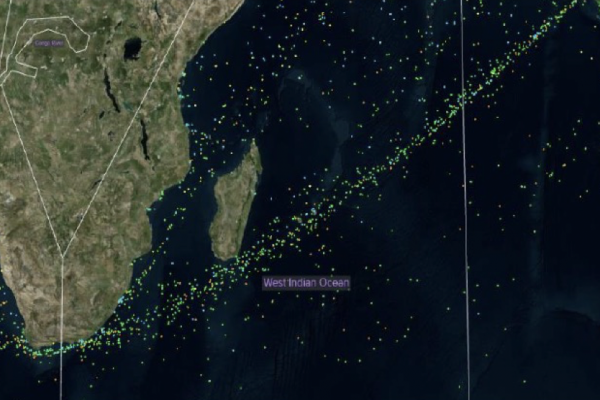The height and width of the screenshot is (400, 600).
Task: Select the Congo River region label
Action: pyautogui.click(x=49, y=43)
